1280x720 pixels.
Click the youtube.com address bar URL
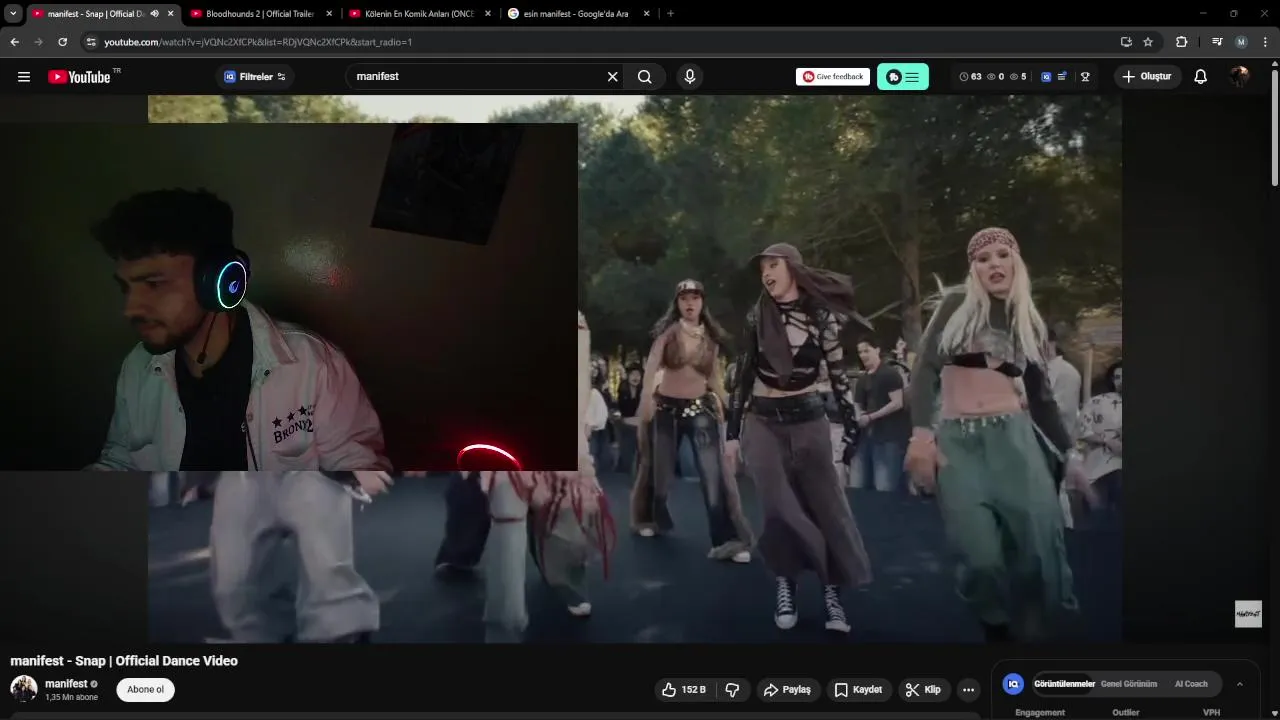(x=258, y=42)
